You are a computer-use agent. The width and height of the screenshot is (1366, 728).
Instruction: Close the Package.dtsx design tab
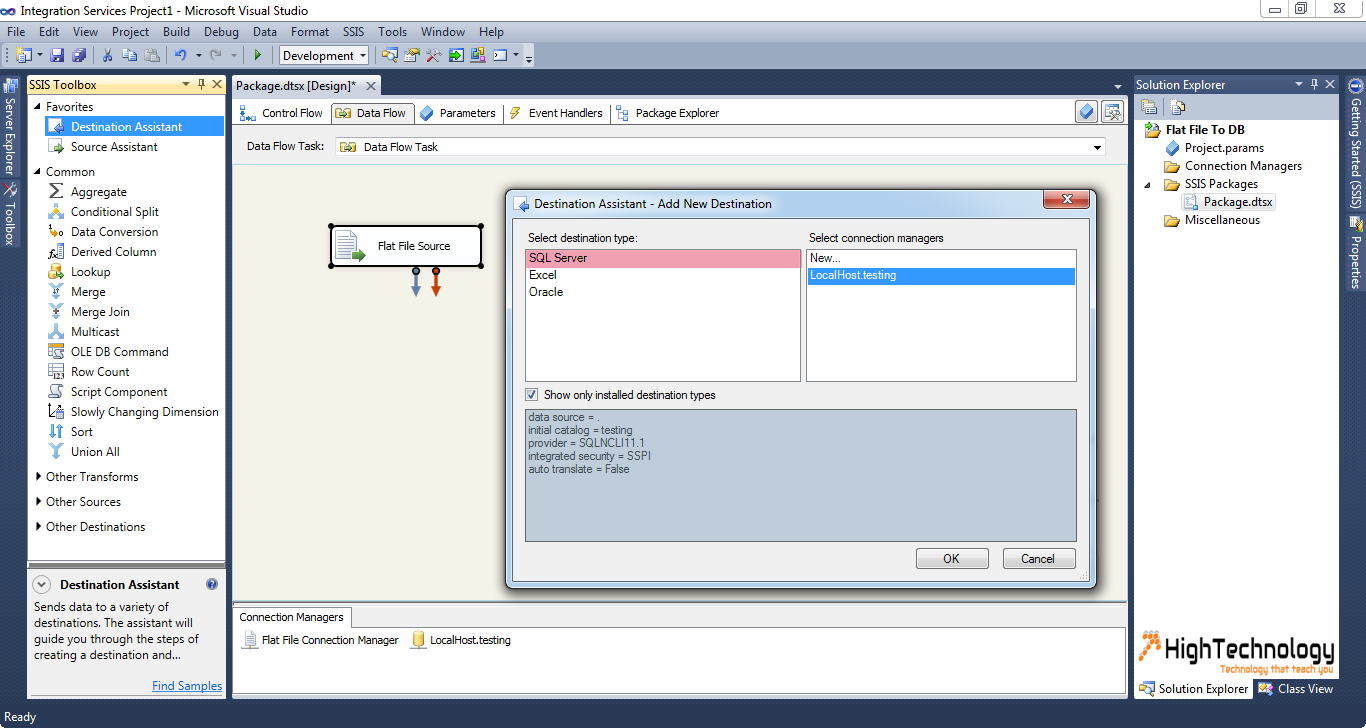tap(370, 86)
